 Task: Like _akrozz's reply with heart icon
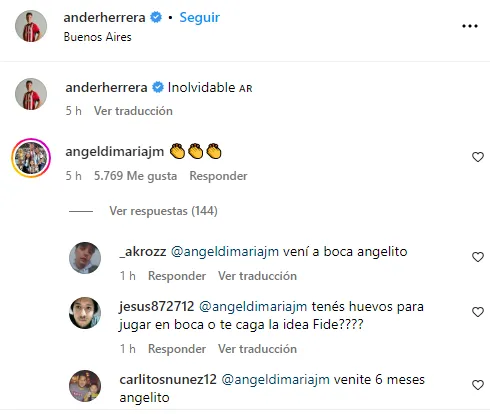pos(478,257)
